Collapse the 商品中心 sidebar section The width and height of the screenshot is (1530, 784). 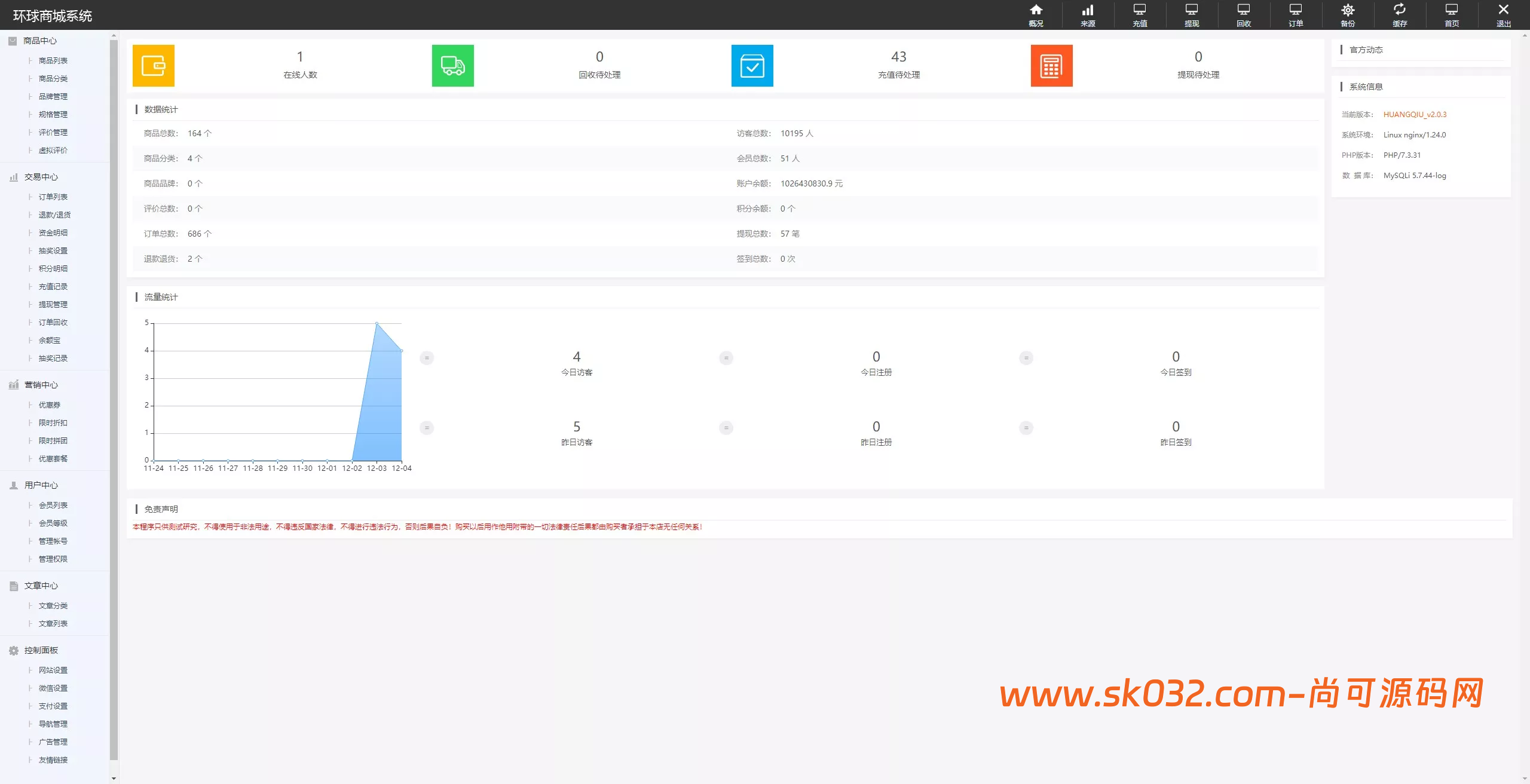[39, 41]
